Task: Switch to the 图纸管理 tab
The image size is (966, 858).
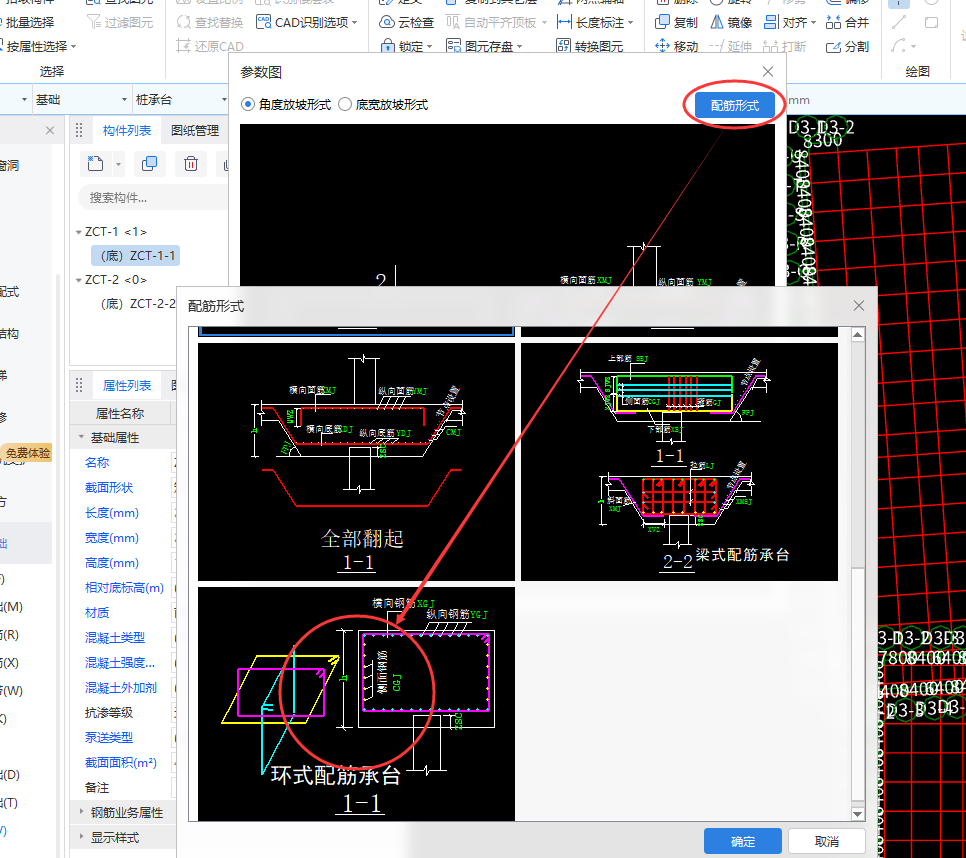Action: [195, 131]
